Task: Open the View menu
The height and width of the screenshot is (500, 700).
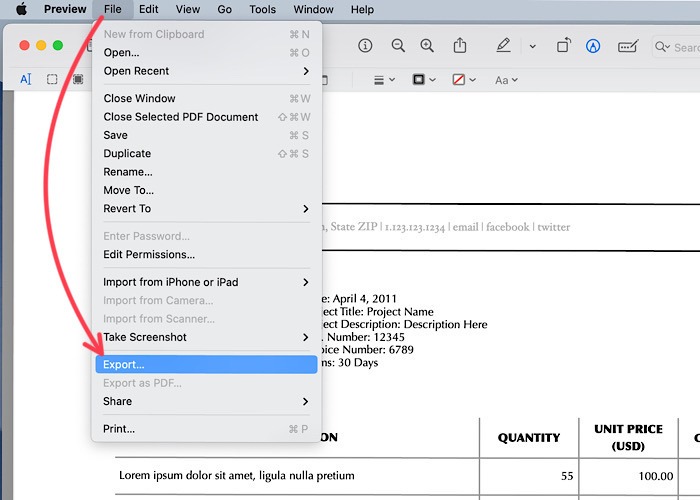Action: pyautogui.click(x=188, y=9)
